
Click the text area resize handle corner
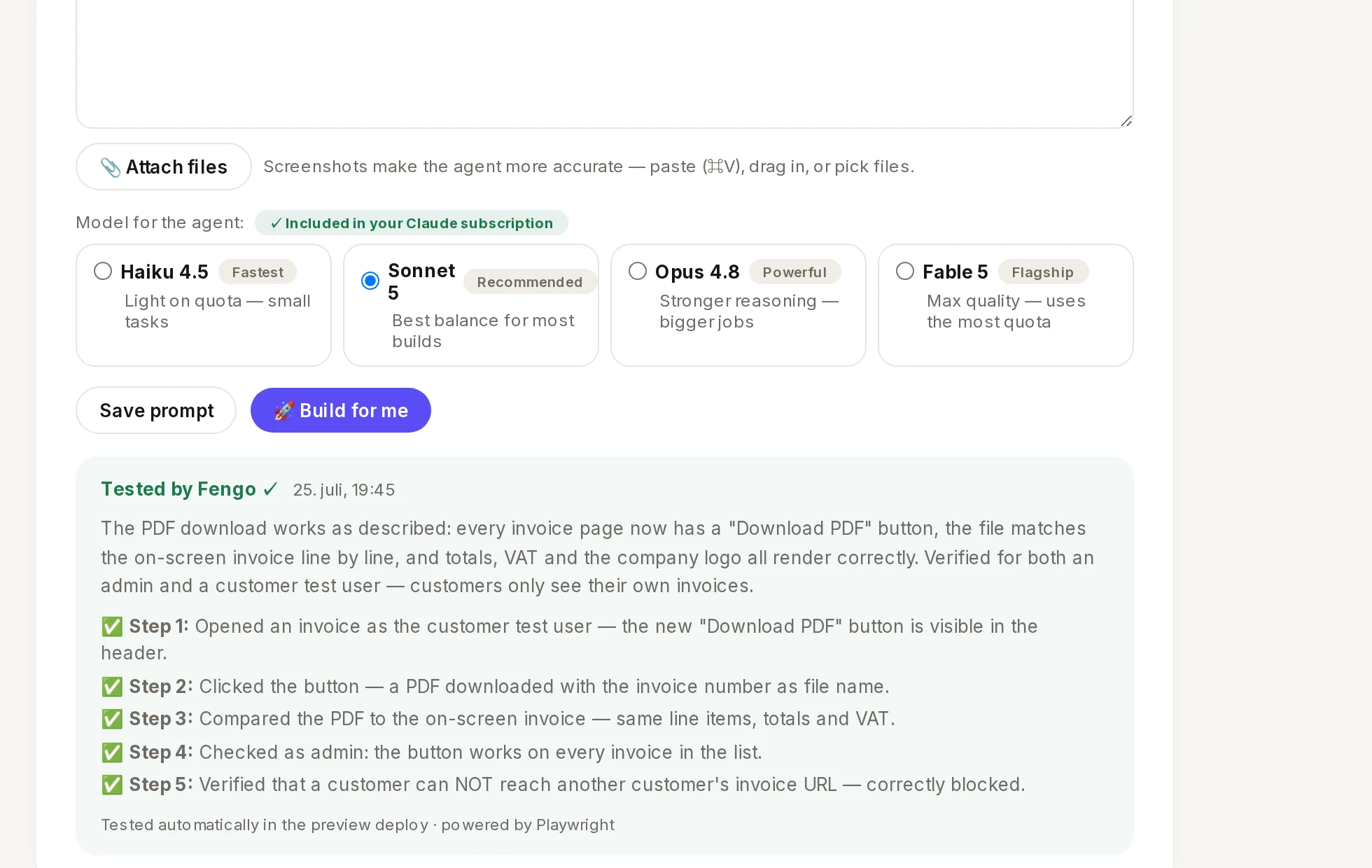click(1126, 121)
